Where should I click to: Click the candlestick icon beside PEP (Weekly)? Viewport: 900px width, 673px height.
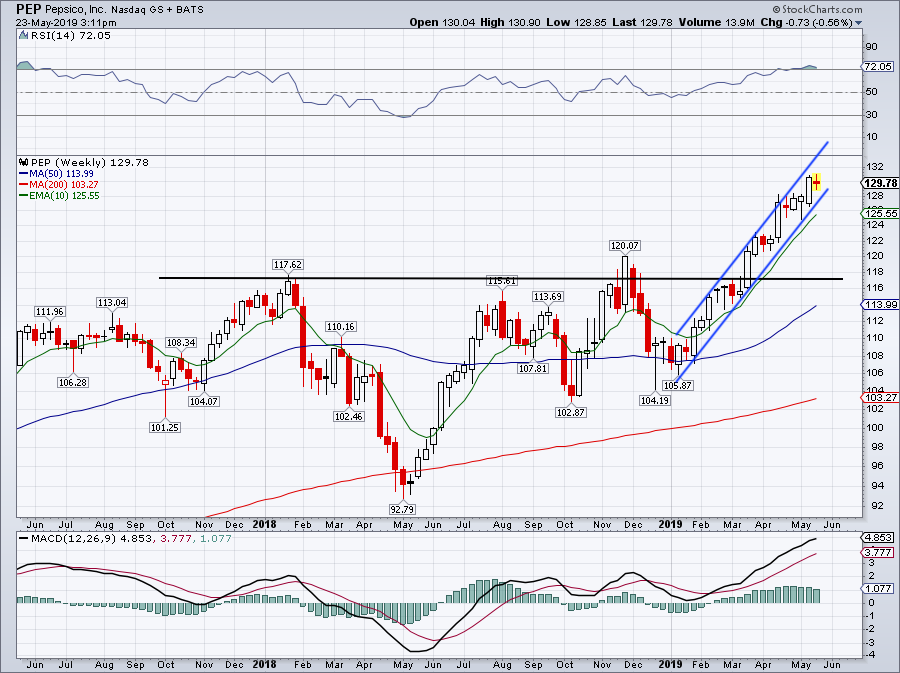(24, 162)
